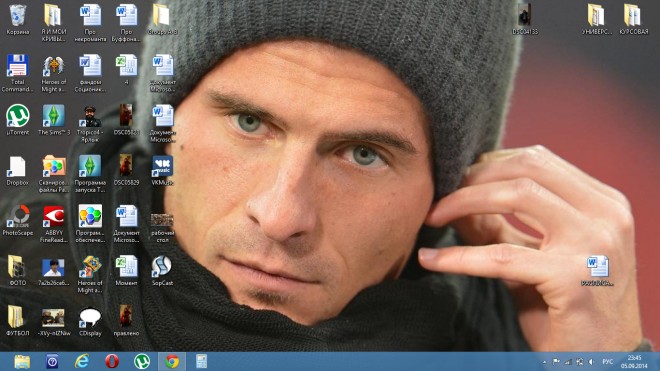Select the DSC04133 image thumbnail

(525, 19)
